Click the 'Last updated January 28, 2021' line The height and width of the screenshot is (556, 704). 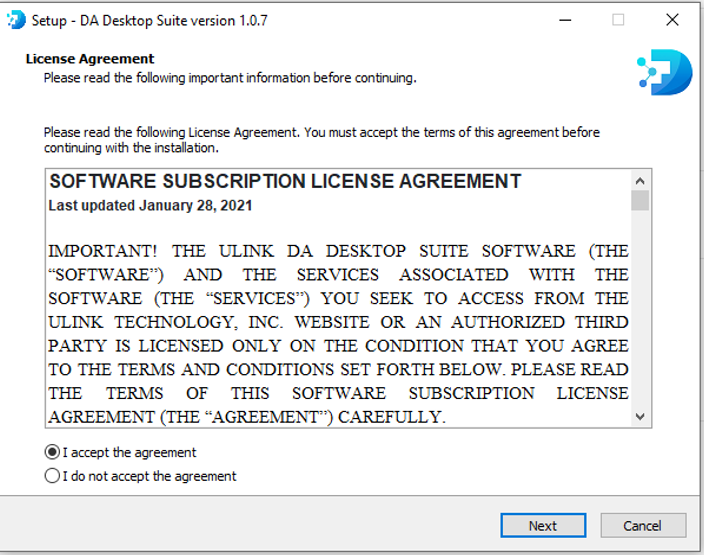tap(150, 206)
